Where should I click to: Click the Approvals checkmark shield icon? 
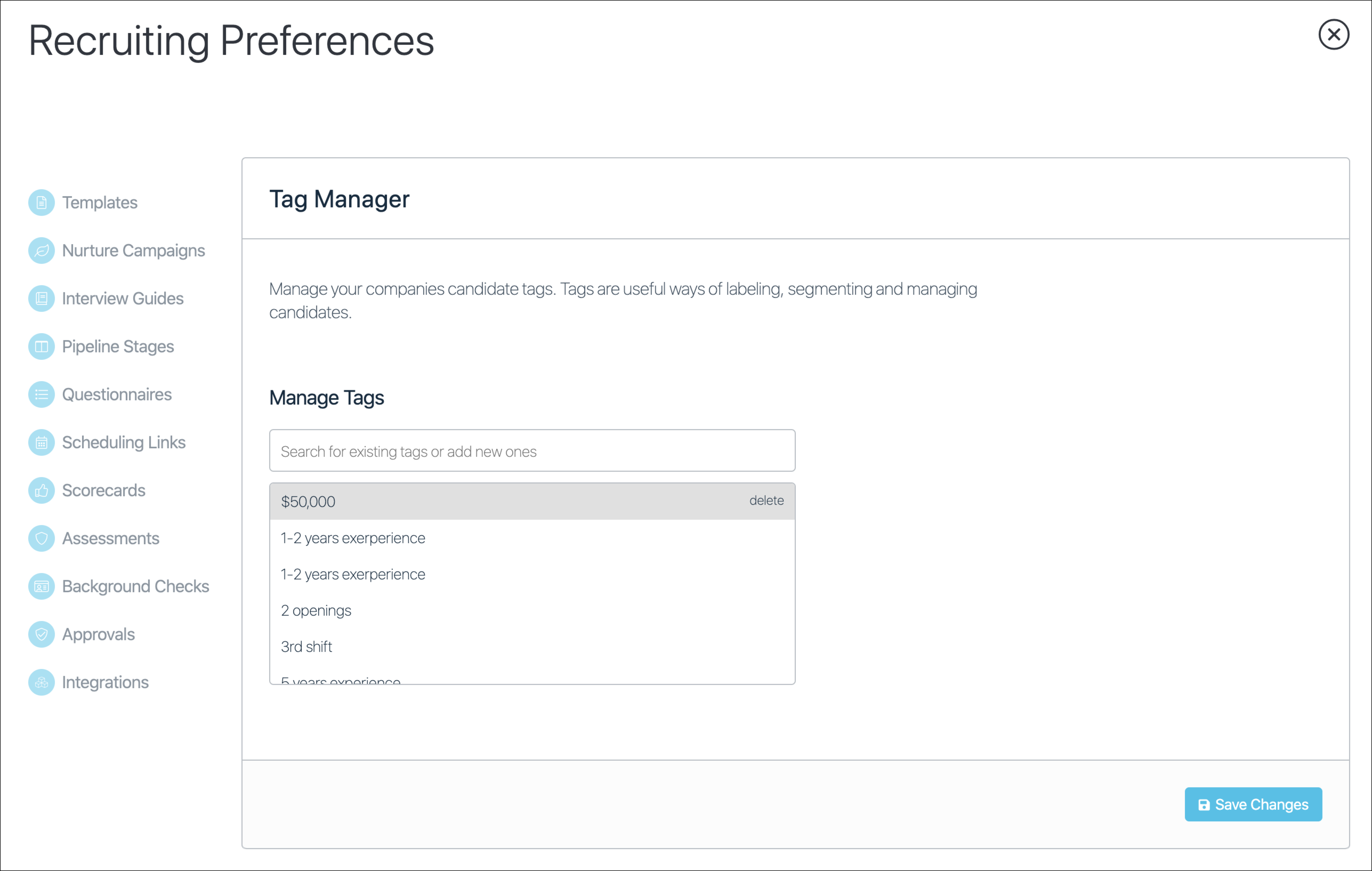[x=42, y=635]
